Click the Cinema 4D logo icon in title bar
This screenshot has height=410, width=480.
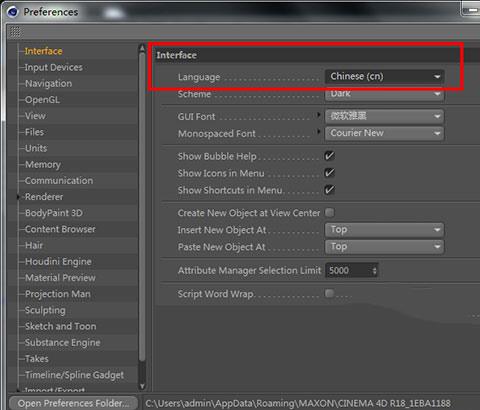pyautogui.click(x=13, y=12)
